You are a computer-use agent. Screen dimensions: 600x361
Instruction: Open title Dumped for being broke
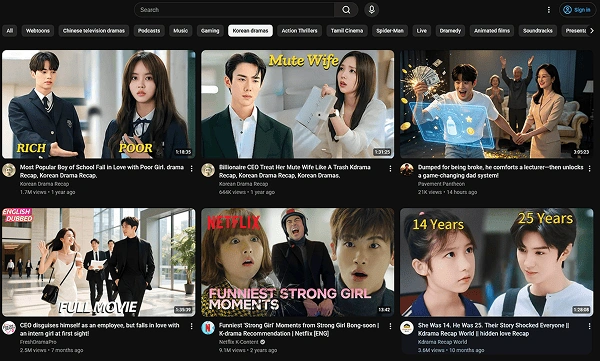[501, 171]
